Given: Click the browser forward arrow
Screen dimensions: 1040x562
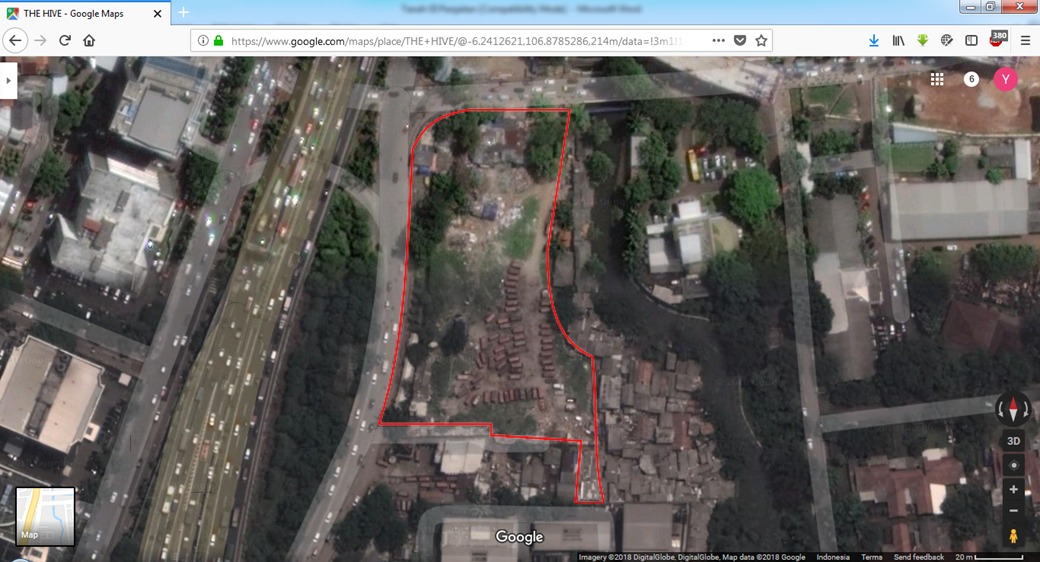Looking at the screenshot, I should (40, 40).
